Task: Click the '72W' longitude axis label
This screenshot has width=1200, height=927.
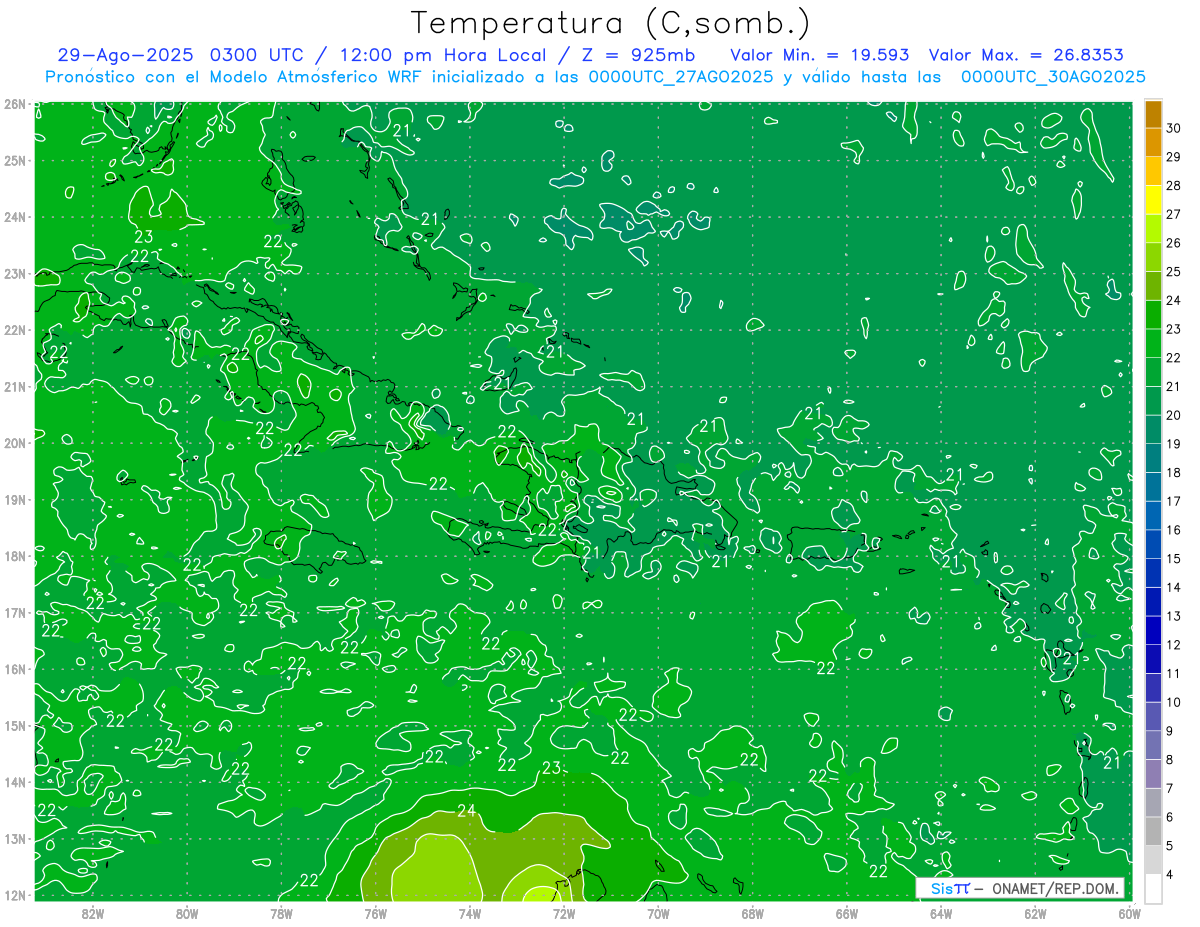Action: 564,913
